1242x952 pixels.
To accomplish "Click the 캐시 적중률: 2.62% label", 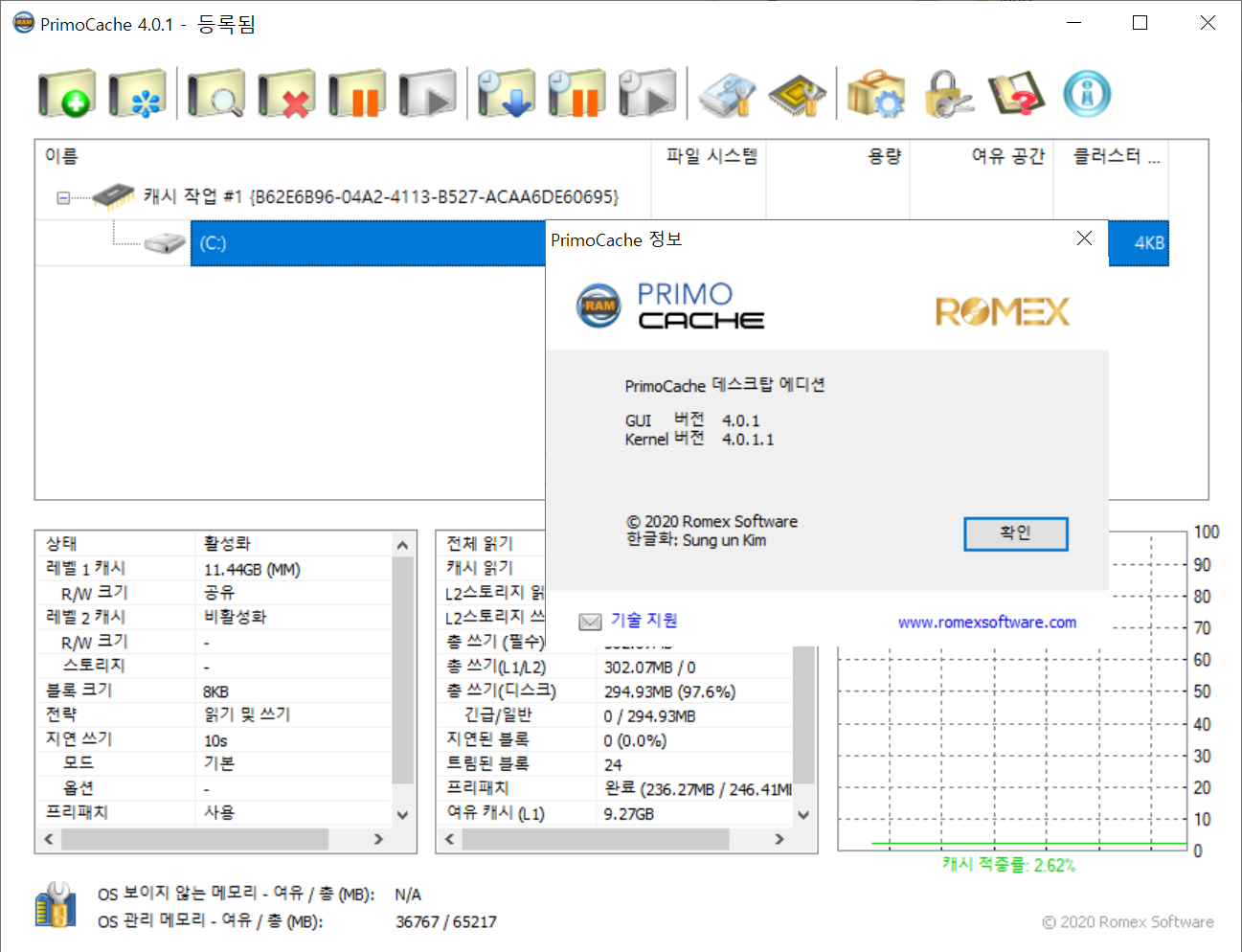I will 1008,865.
